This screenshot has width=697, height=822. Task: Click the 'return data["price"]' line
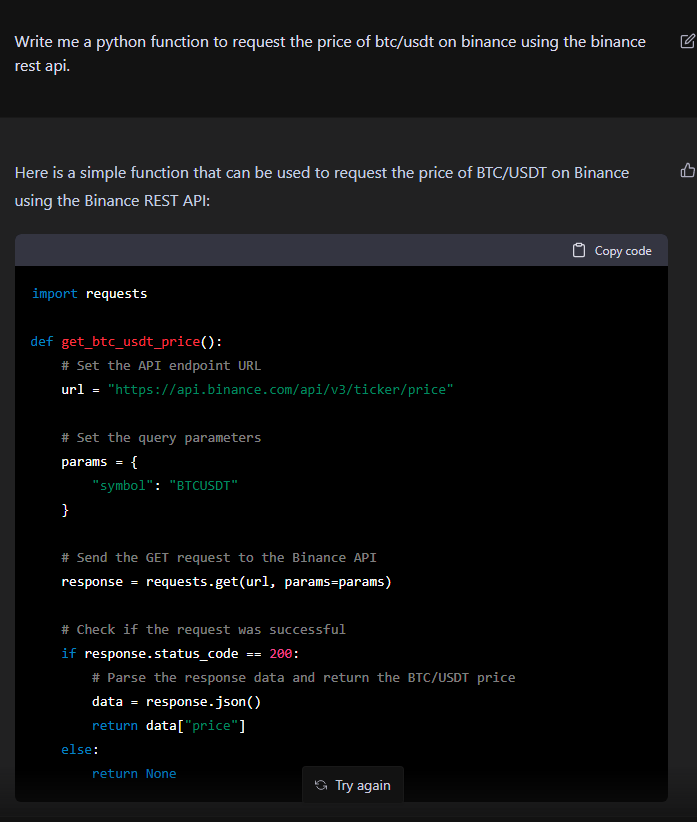(169, 726)
